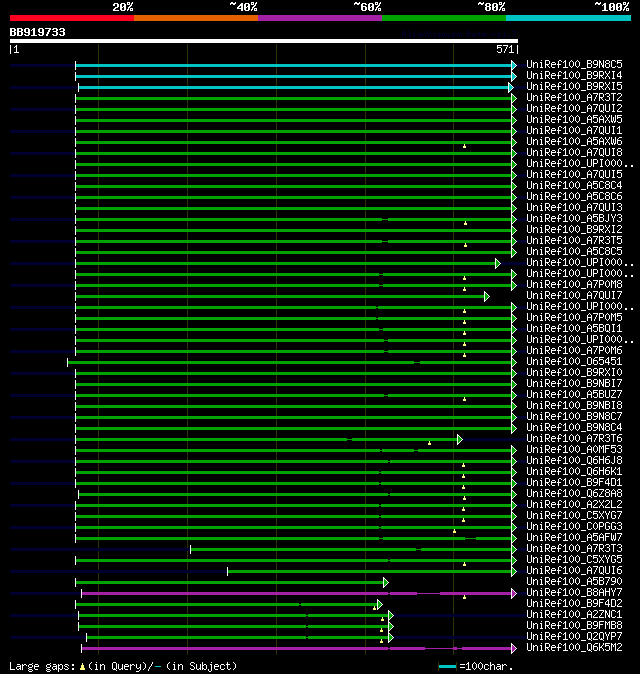The width and height of the screenshot is (640, 674).
Task: Select UniRef100_A5B790 label
Action: click(574, 582)
